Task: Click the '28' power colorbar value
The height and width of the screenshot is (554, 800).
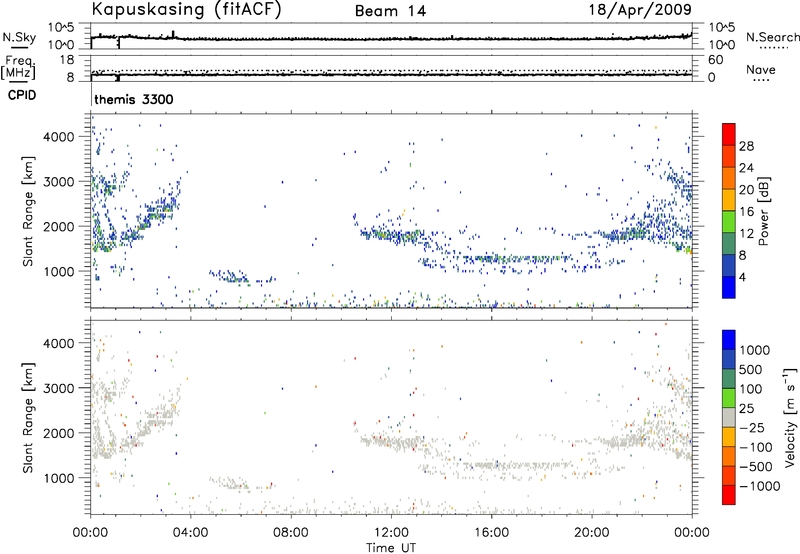Action: tap(746, 146)
